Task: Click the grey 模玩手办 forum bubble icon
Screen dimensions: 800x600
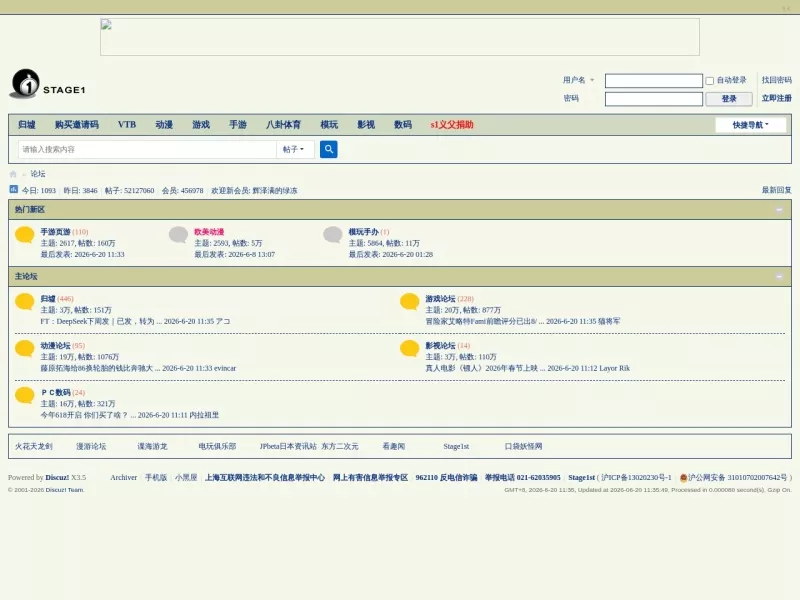Action: (333, 235)
